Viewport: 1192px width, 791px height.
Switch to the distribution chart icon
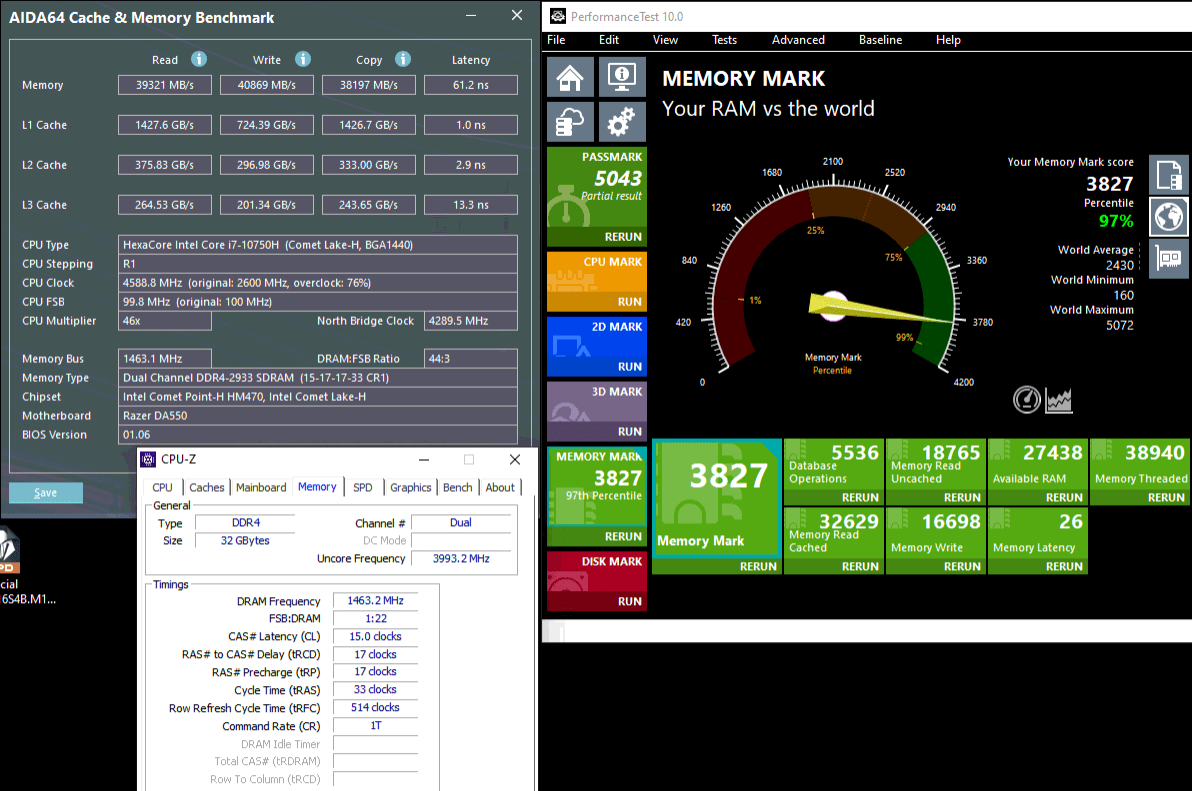click(1059, 400)
